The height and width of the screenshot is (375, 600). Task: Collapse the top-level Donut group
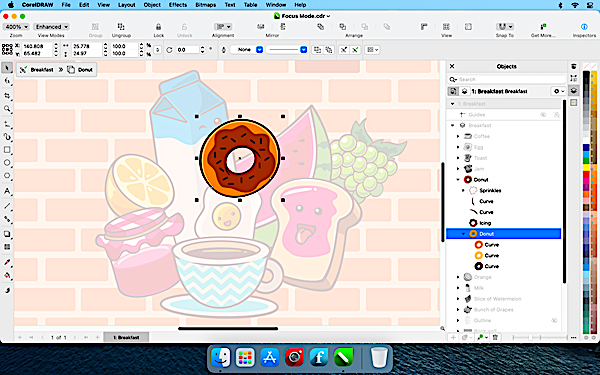458,179
